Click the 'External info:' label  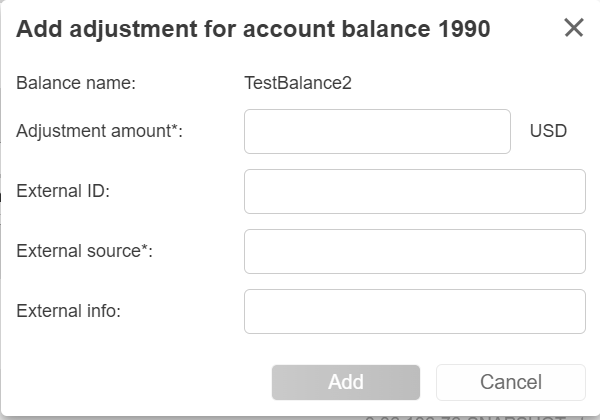pos(68,311)
